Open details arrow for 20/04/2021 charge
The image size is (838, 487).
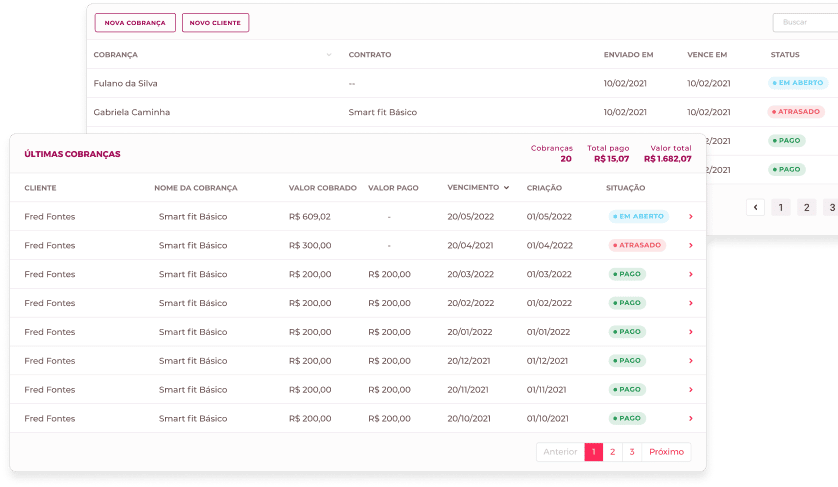[x=690, y=245]
